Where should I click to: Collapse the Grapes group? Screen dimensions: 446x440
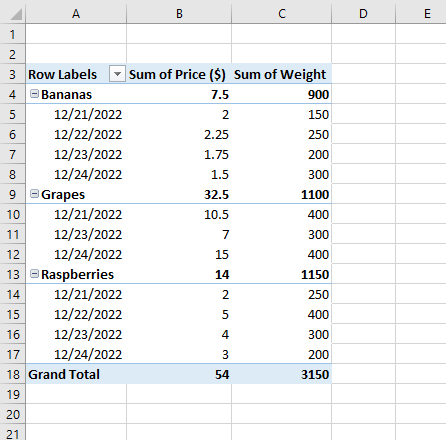click(x=34, y=194)
